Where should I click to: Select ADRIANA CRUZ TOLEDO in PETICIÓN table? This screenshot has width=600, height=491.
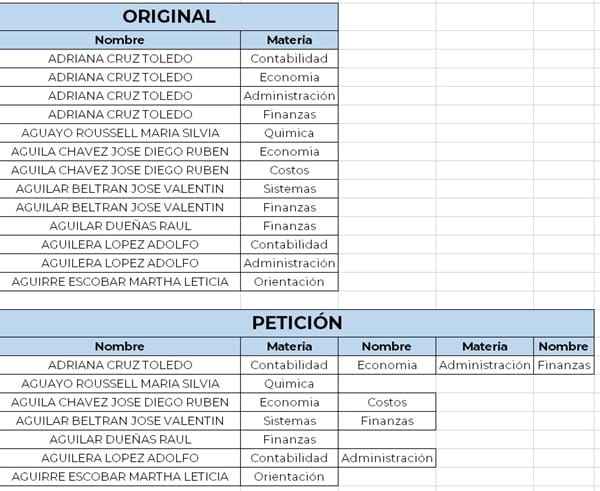tap(120, 365)
